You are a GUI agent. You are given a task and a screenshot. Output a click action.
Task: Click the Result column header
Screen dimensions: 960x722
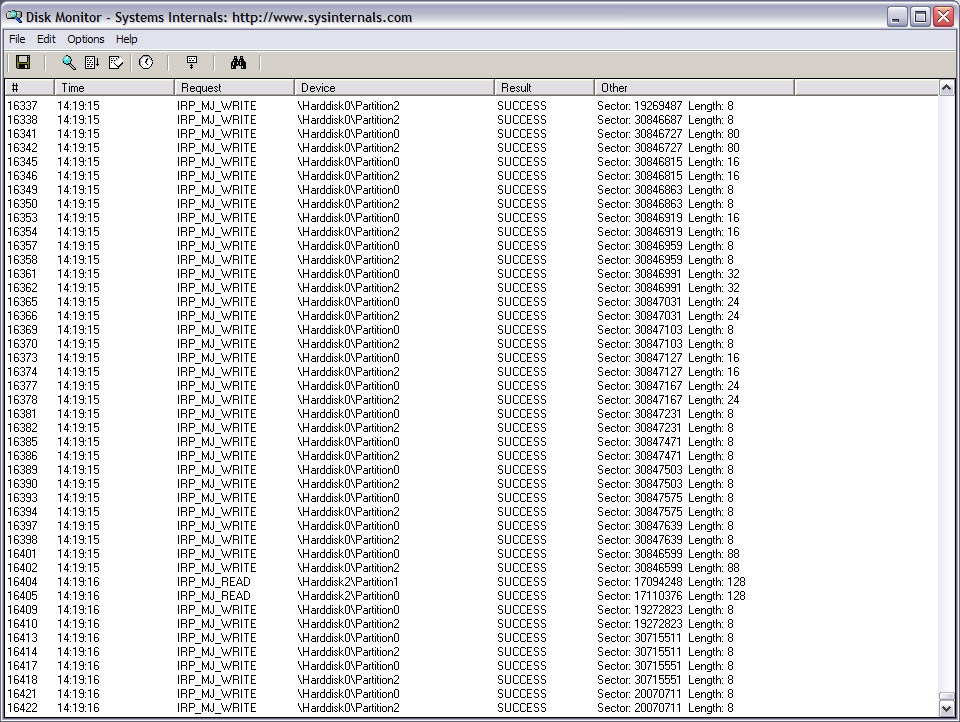pos(544,88)
